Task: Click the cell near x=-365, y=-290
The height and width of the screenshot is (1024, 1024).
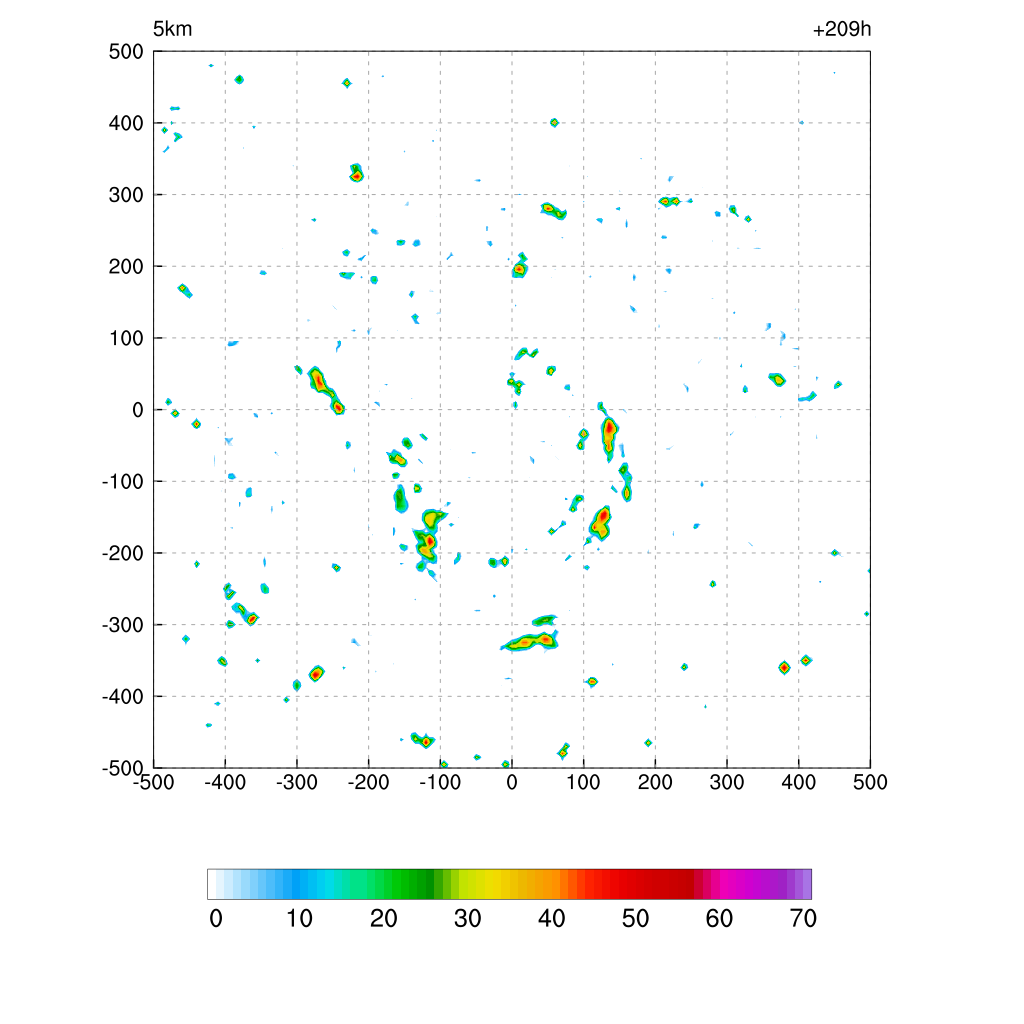Action: coord(252,618)
